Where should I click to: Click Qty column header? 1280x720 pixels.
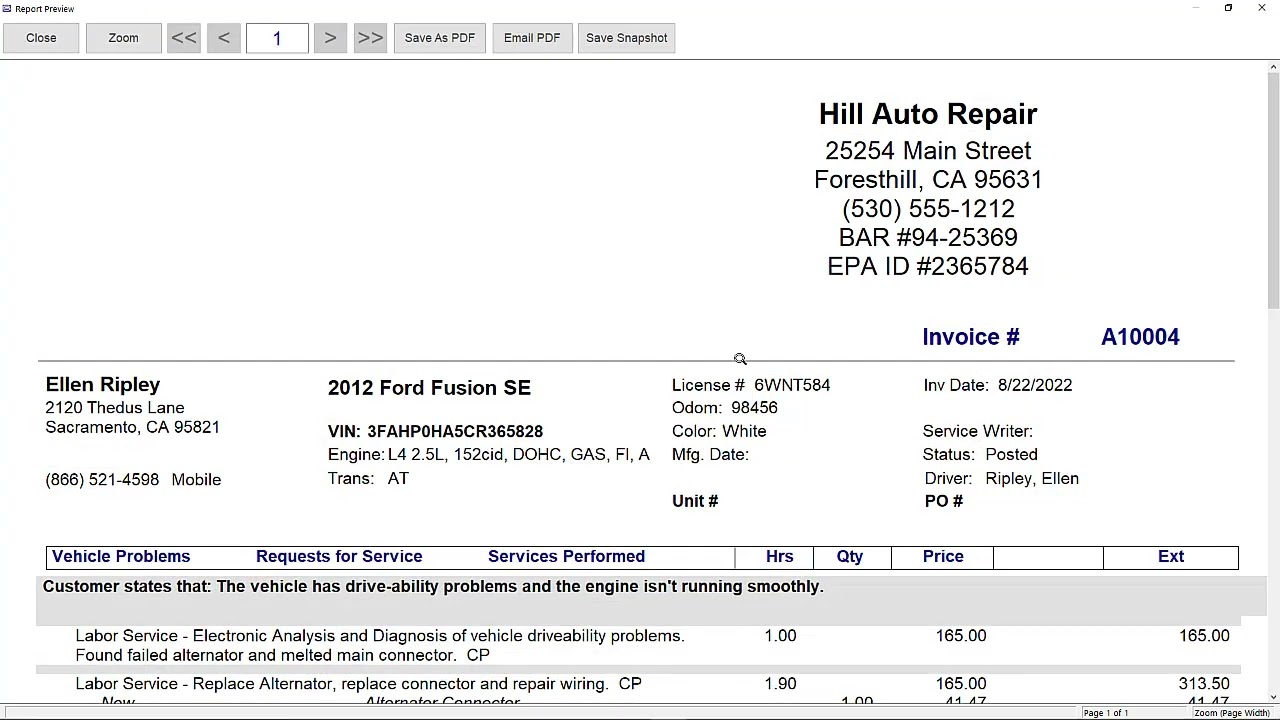coord(850,556)
